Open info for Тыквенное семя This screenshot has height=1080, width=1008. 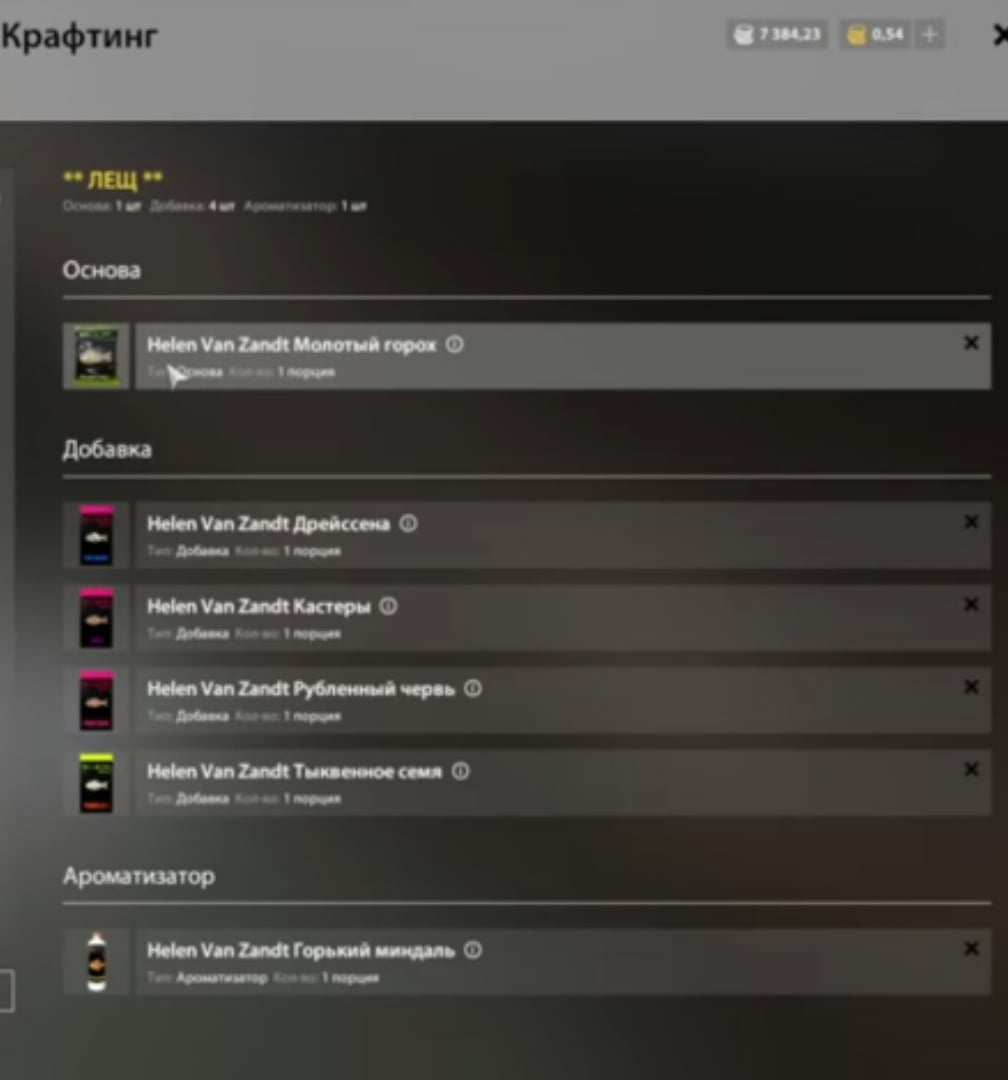[460, 771]
